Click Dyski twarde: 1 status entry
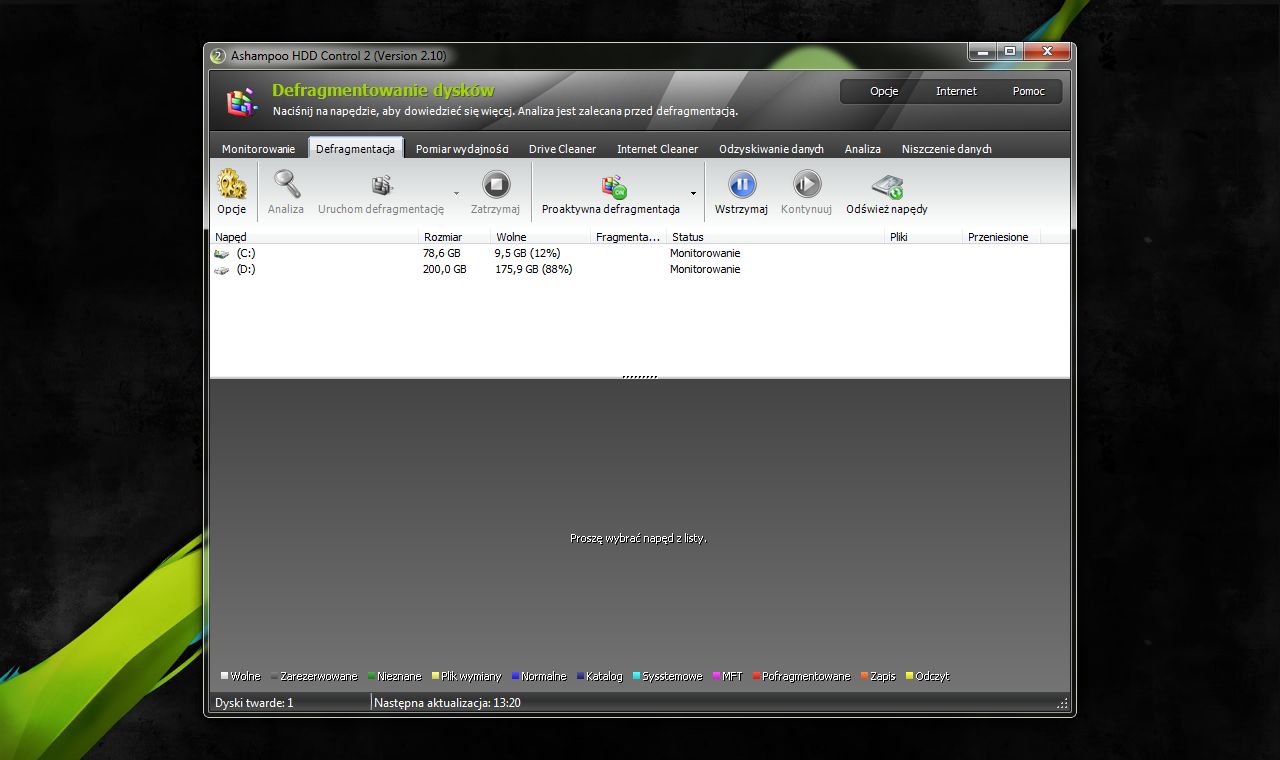Viewport: 1280px width, 760px height. click(254, 703)
